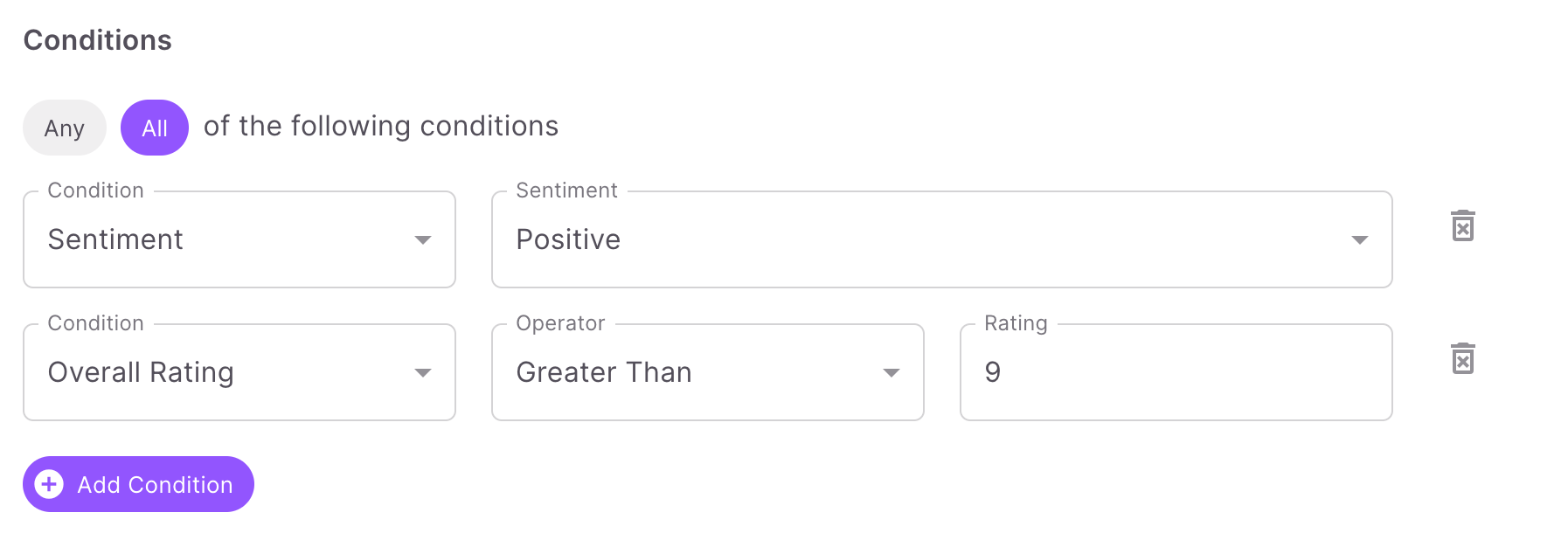Image resolution: width=1568 pixels, height=554 pixels.
Task: Select the Any conditions toggle
Action: [65, 128]
